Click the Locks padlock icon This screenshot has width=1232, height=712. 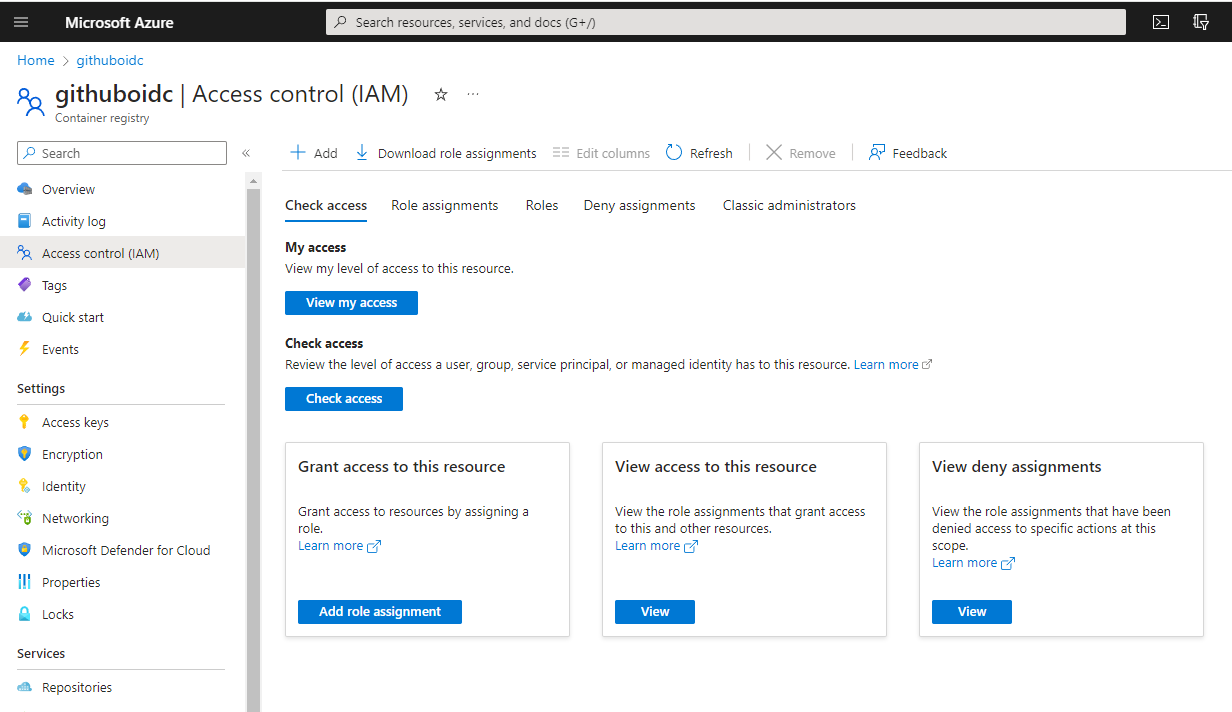[x=25, y=614]
